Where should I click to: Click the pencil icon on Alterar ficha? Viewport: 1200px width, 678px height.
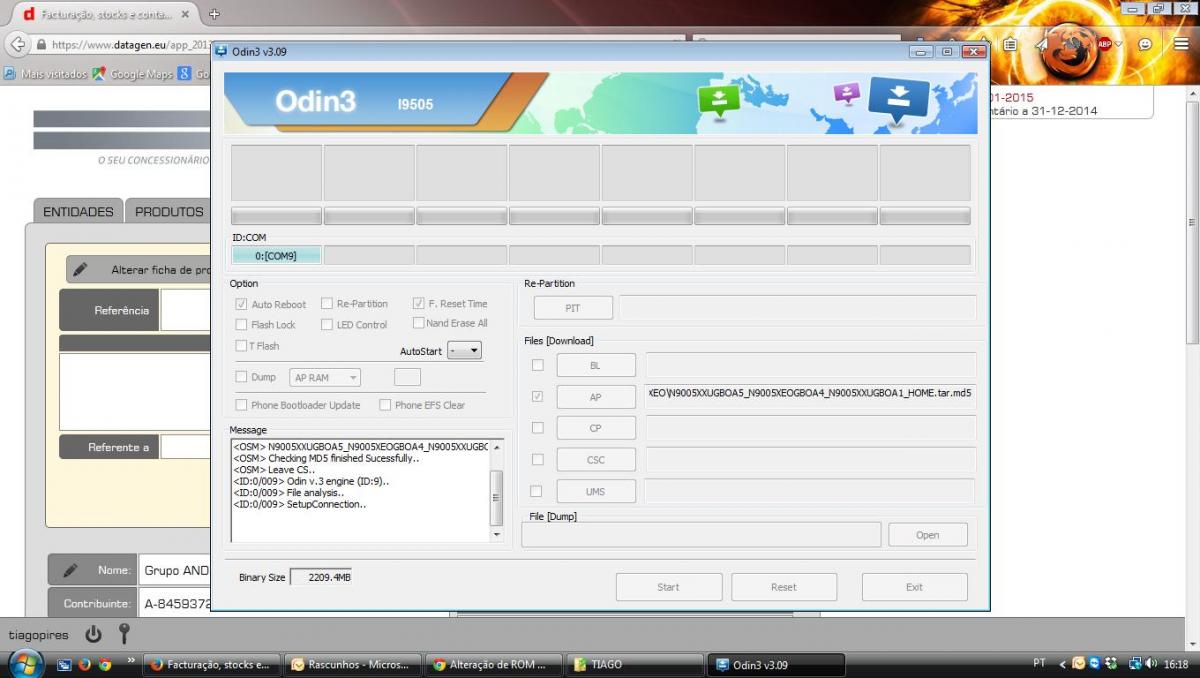point(80,269)
